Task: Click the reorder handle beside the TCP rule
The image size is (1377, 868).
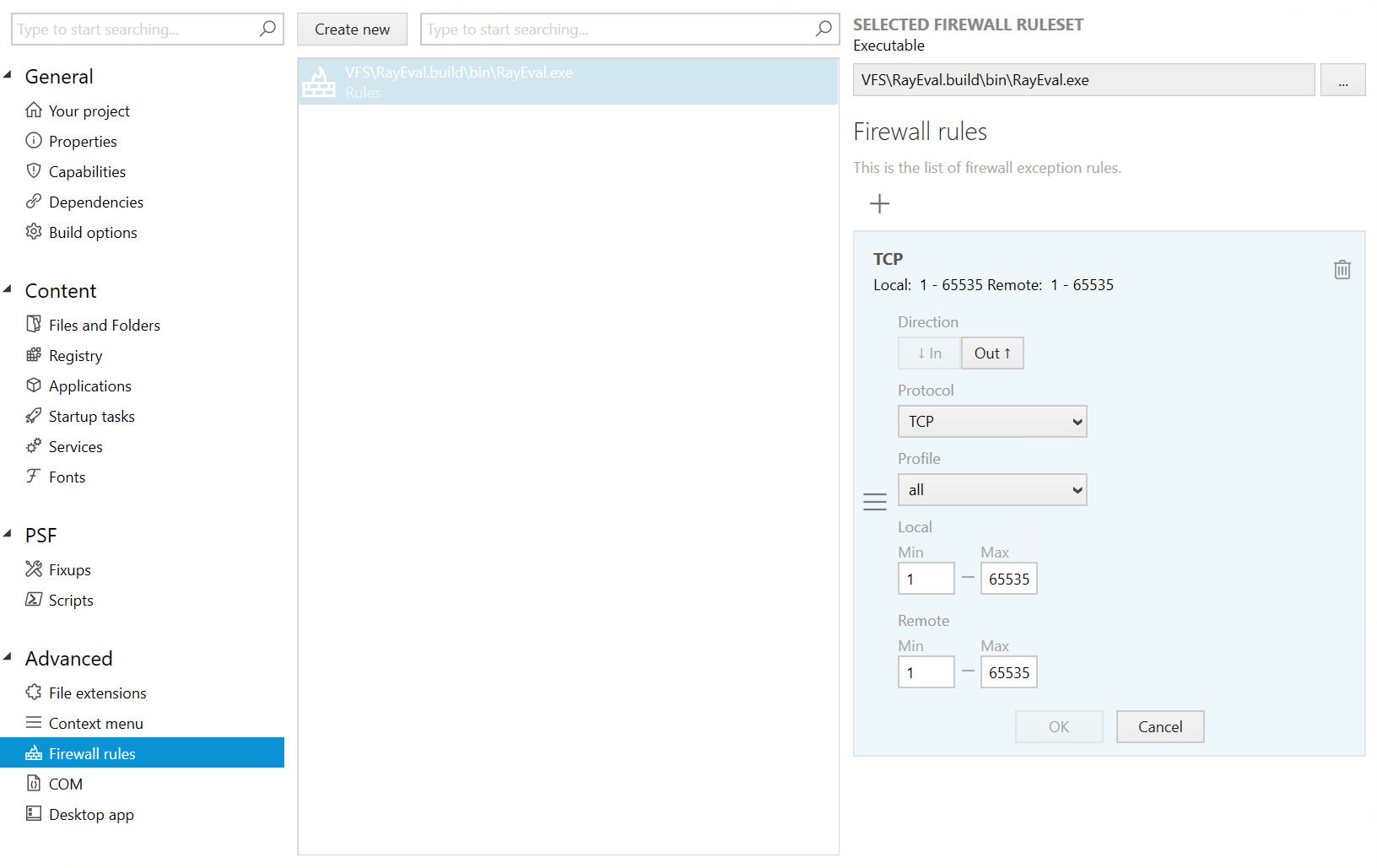Action: (874, 500)
